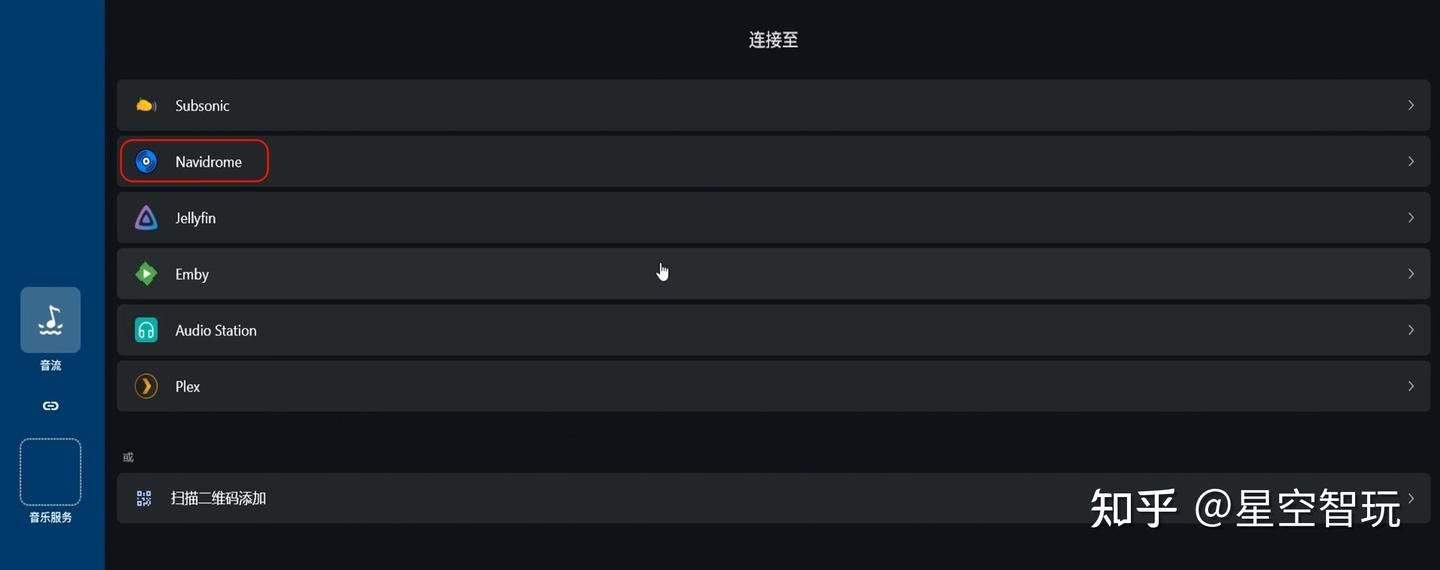The width and height of the screenshot is (1440, 570).
Task: Click the orange Plex chevron icon
Action: tap(146, 386)
